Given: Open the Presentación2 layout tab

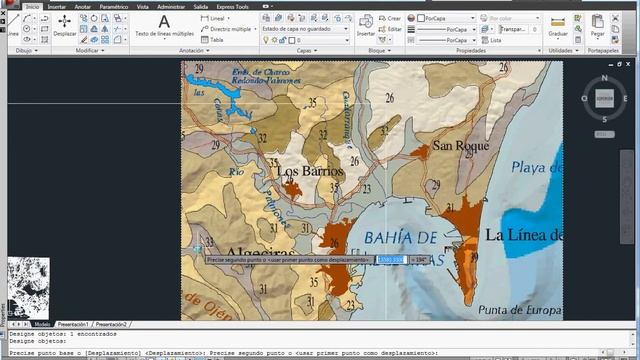Looking at the screenshot, I should pos(111,324).
